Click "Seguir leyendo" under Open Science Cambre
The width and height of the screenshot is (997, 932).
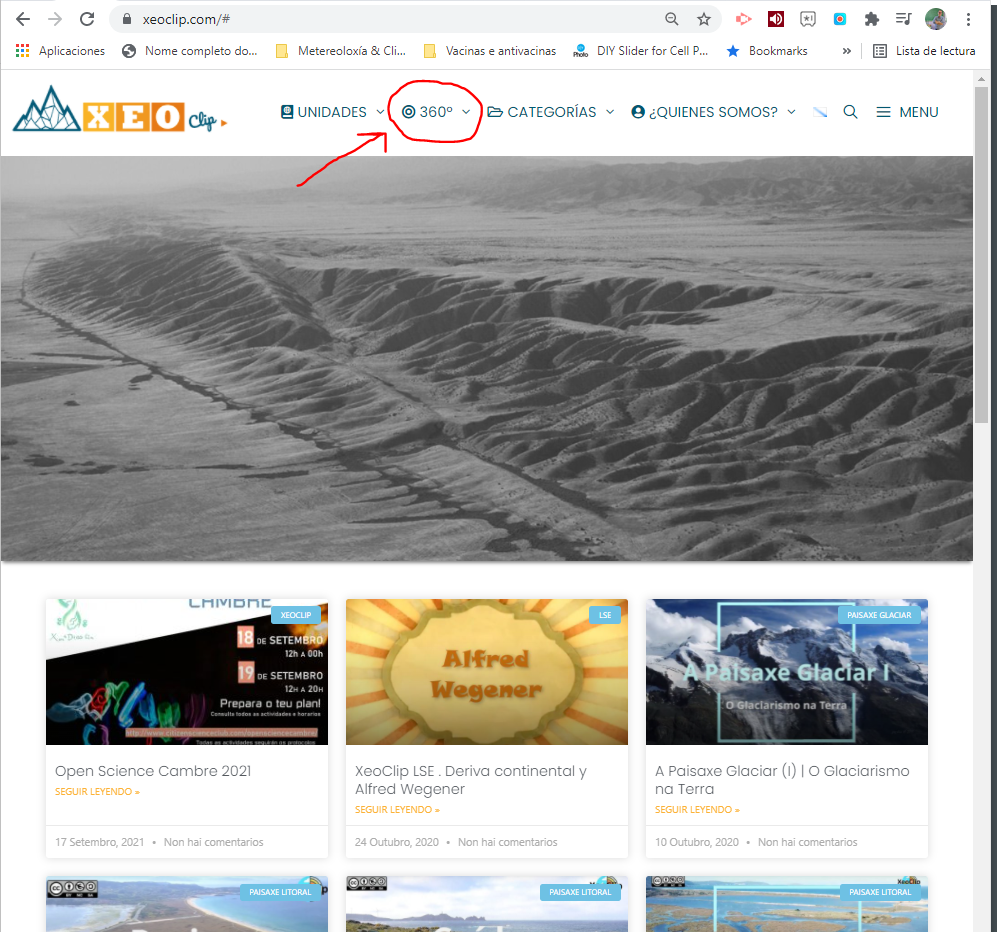97,792
